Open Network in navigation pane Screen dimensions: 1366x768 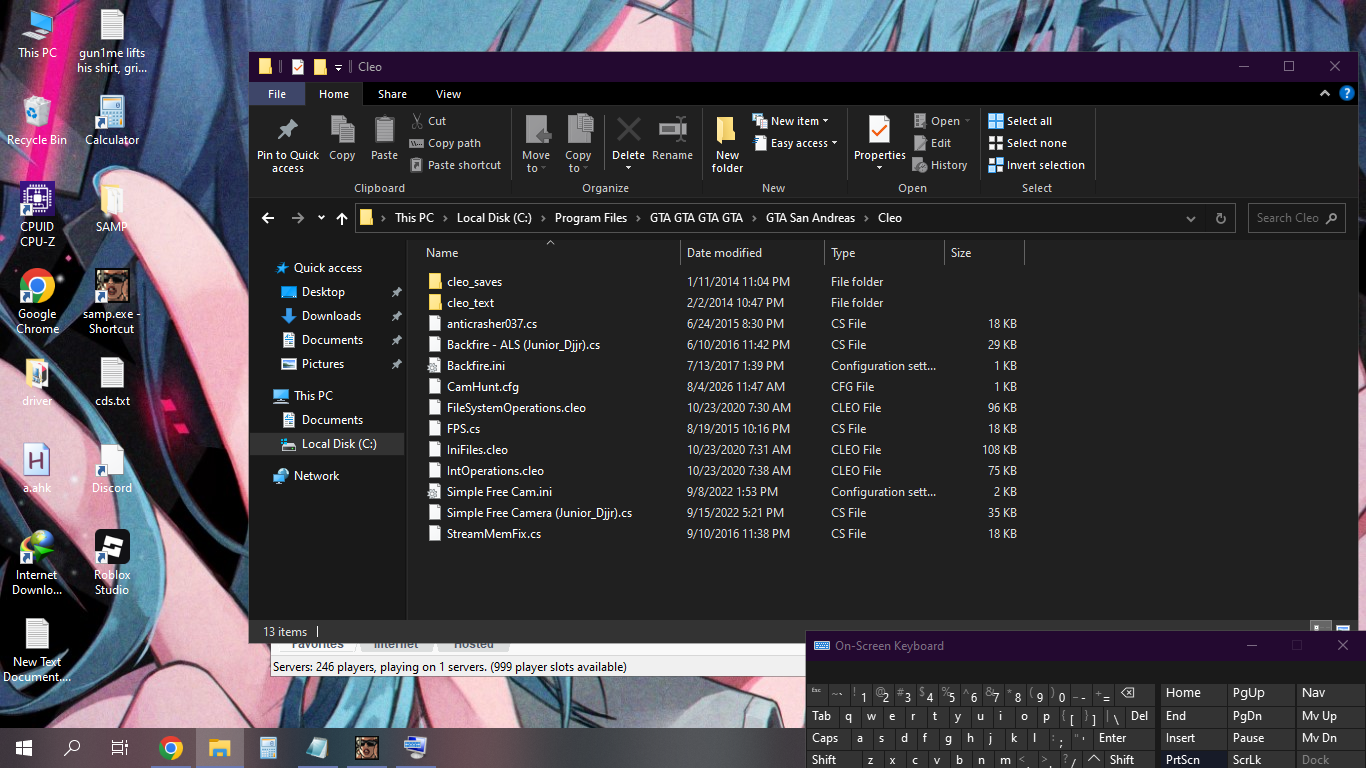point(316,476)
